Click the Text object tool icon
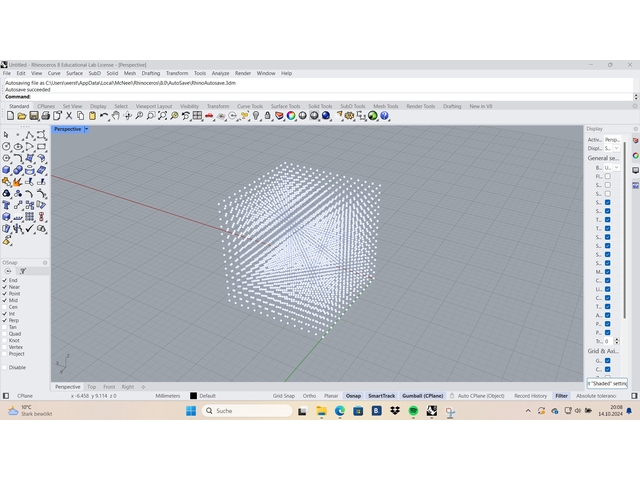Viewport: 640px width, 480px height. point(6,205)
